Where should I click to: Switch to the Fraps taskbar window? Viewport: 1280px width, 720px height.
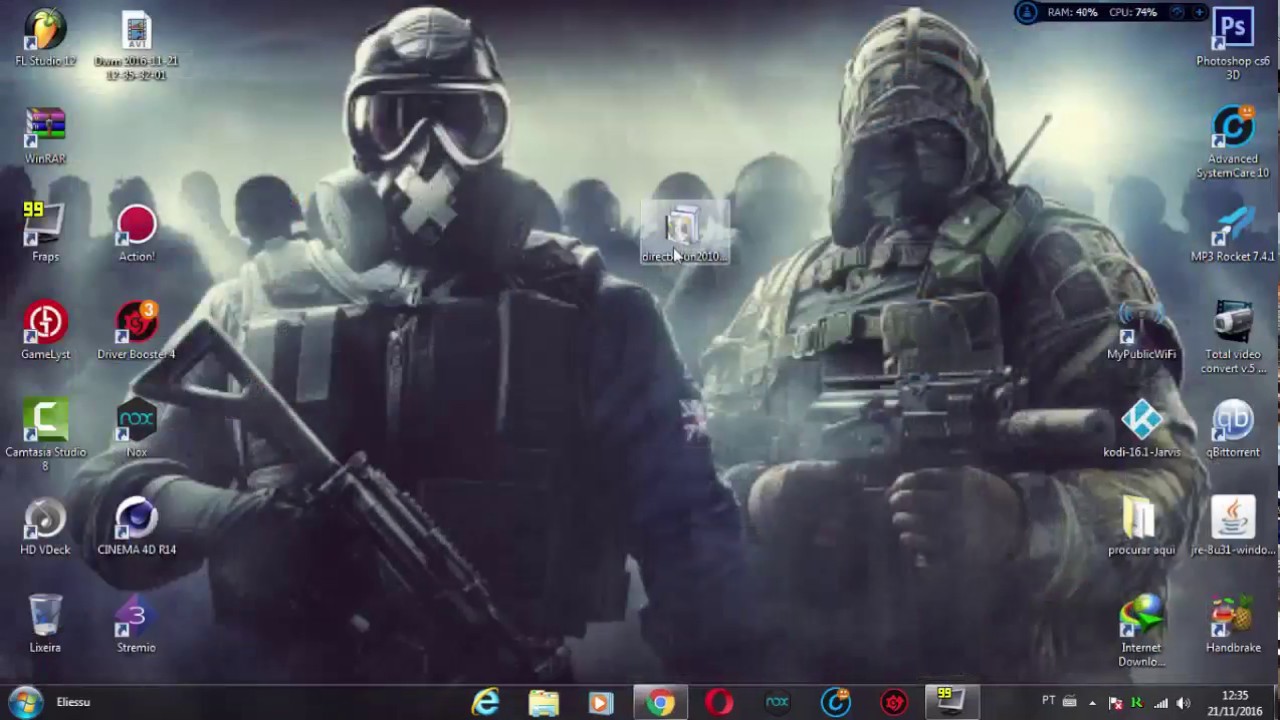coord(951,702)
